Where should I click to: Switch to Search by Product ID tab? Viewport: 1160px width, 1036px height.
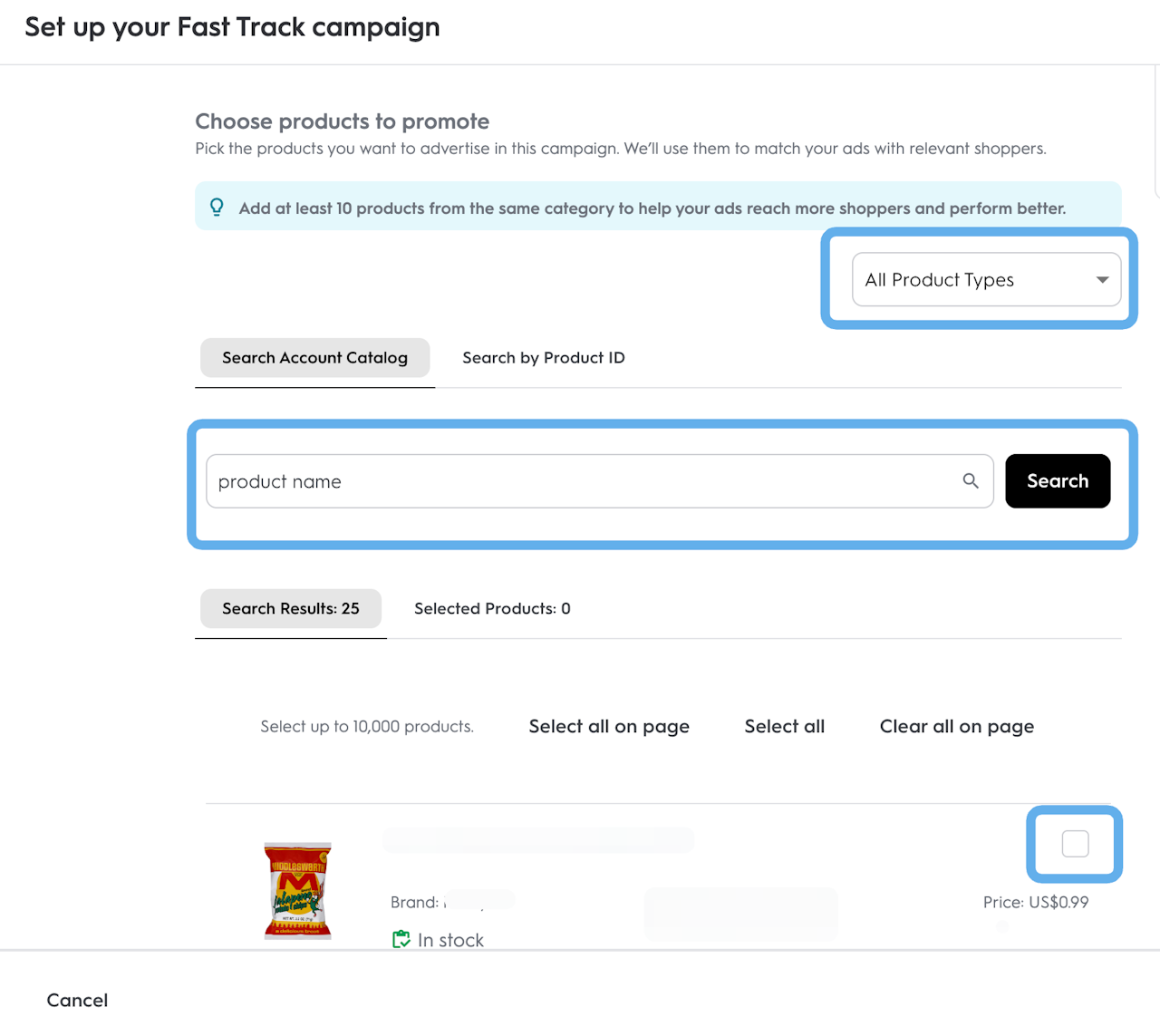pyautogui.click(x=543, y=358)
